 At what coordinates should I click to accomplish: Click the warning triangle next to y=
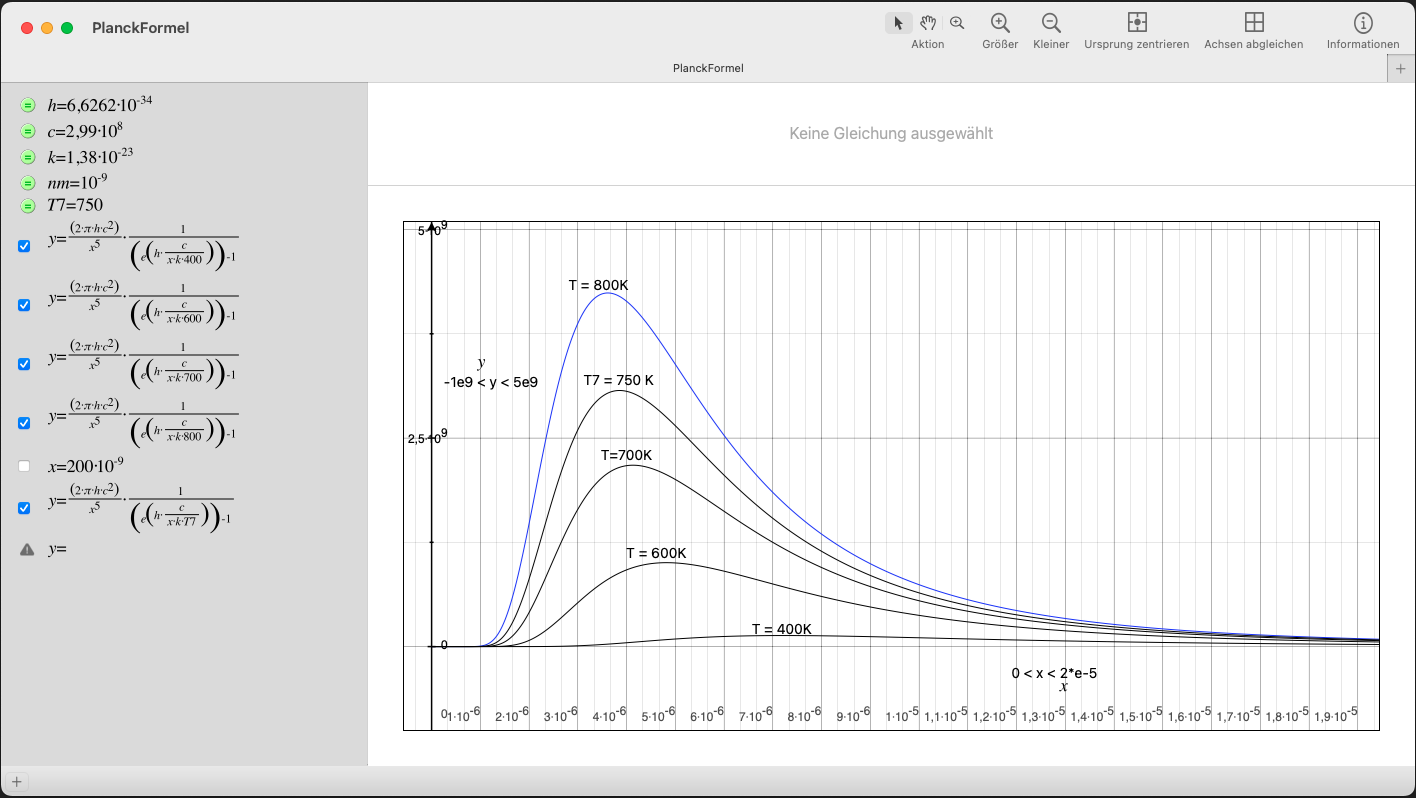tap(27, 549)
